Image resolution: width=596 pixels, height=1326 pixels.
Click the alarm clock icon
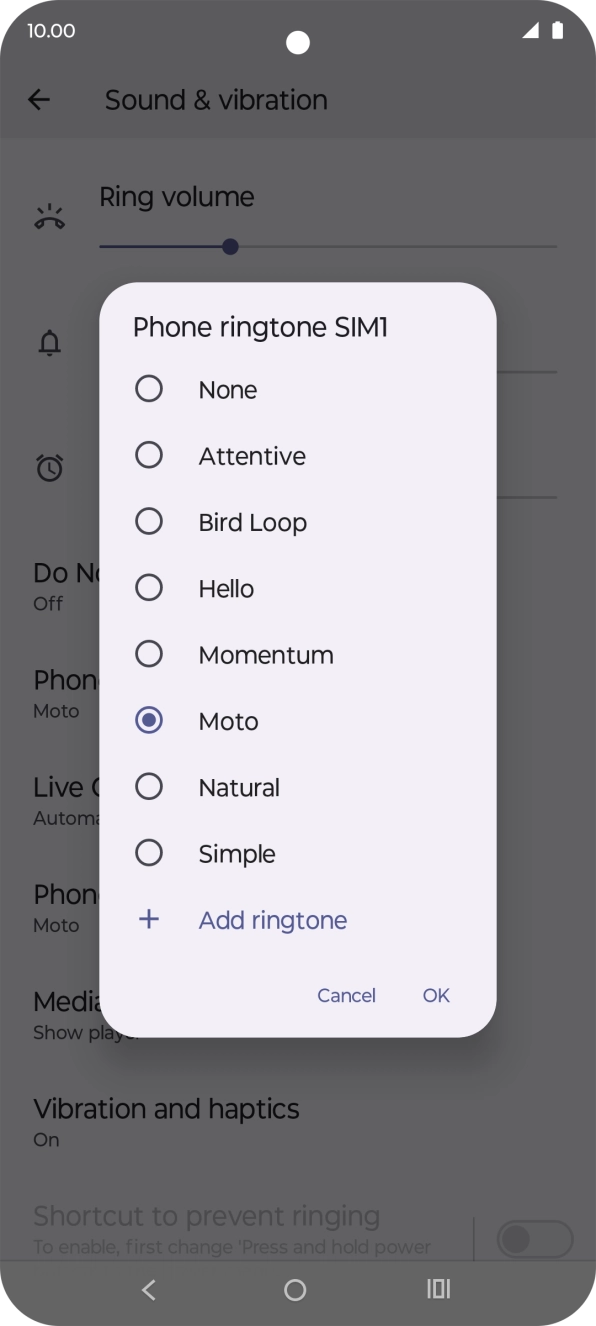50,467
